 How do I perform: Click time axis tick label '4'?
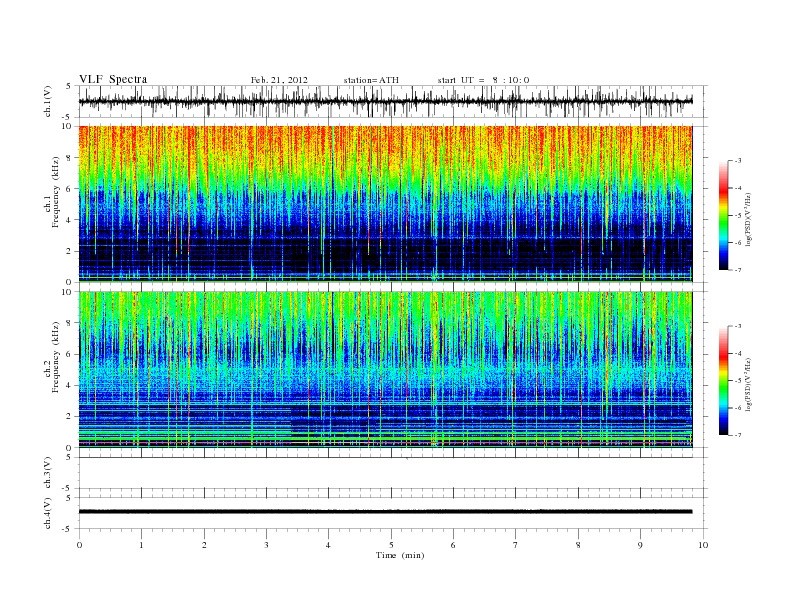tap(328, 545)
